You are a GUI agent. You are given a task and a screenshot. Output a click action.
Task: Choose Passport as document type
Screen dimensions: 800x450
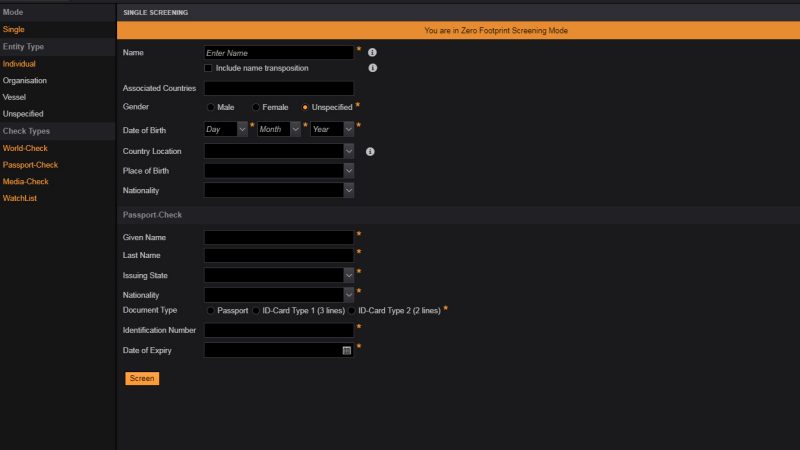coord(210,310)
